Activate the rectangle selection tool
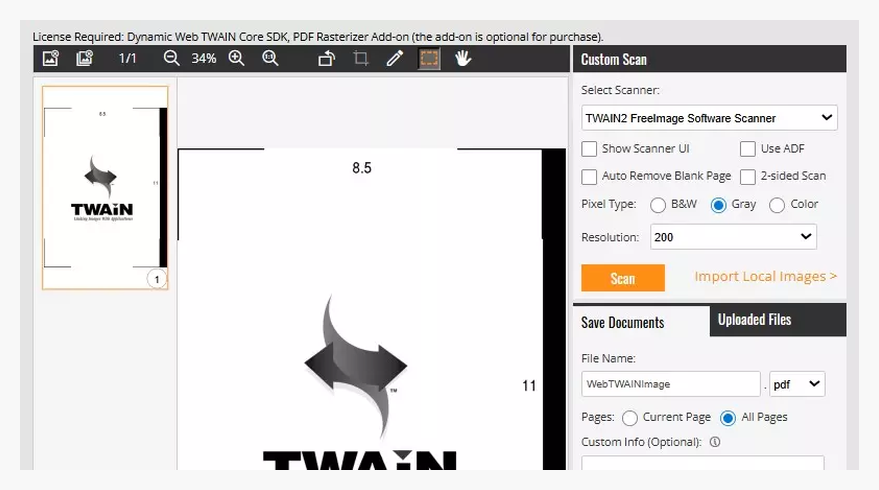 pyautogui.click(x=429, y=58)
